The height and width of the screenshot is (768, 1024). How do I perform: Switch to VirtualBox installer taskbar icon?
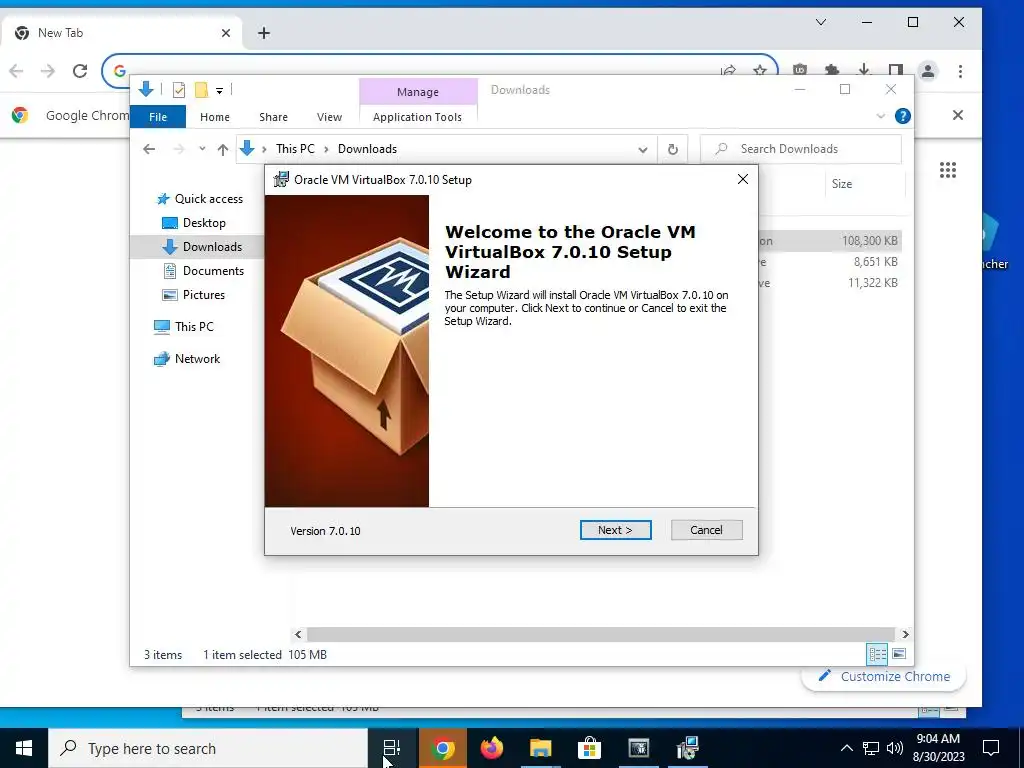(688, 748)
